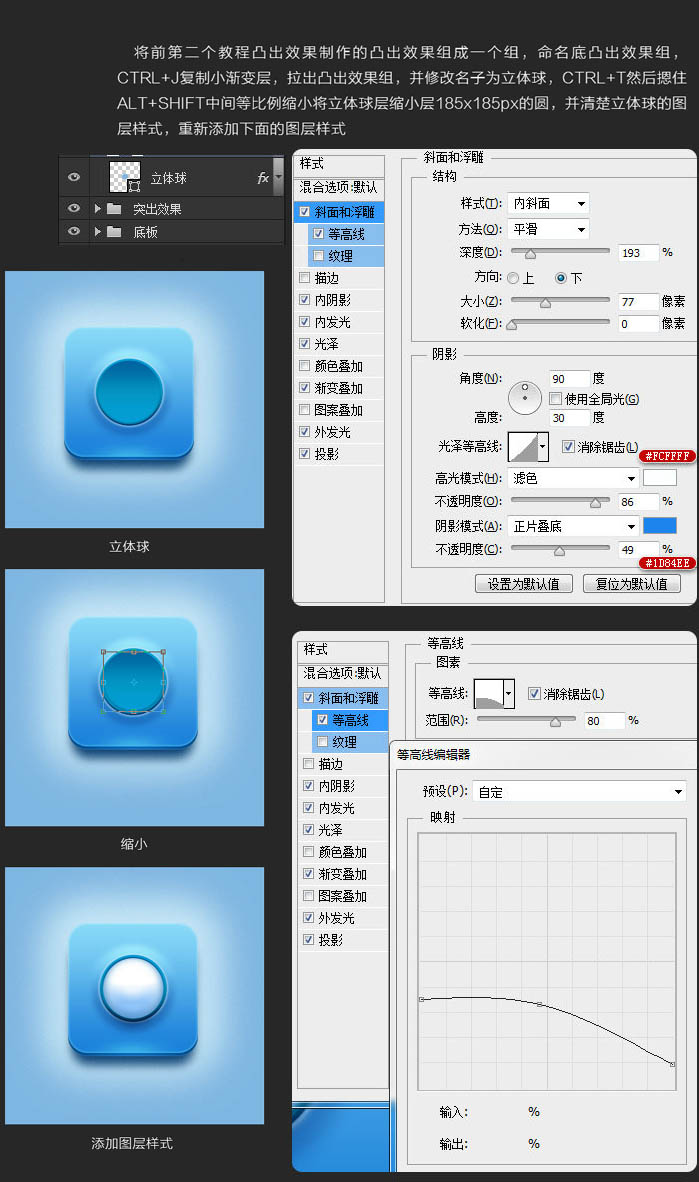Open the 等高线 contour preview in 图素 section
The height and width of the screenshot is (1182, 699).
point(489,693)
